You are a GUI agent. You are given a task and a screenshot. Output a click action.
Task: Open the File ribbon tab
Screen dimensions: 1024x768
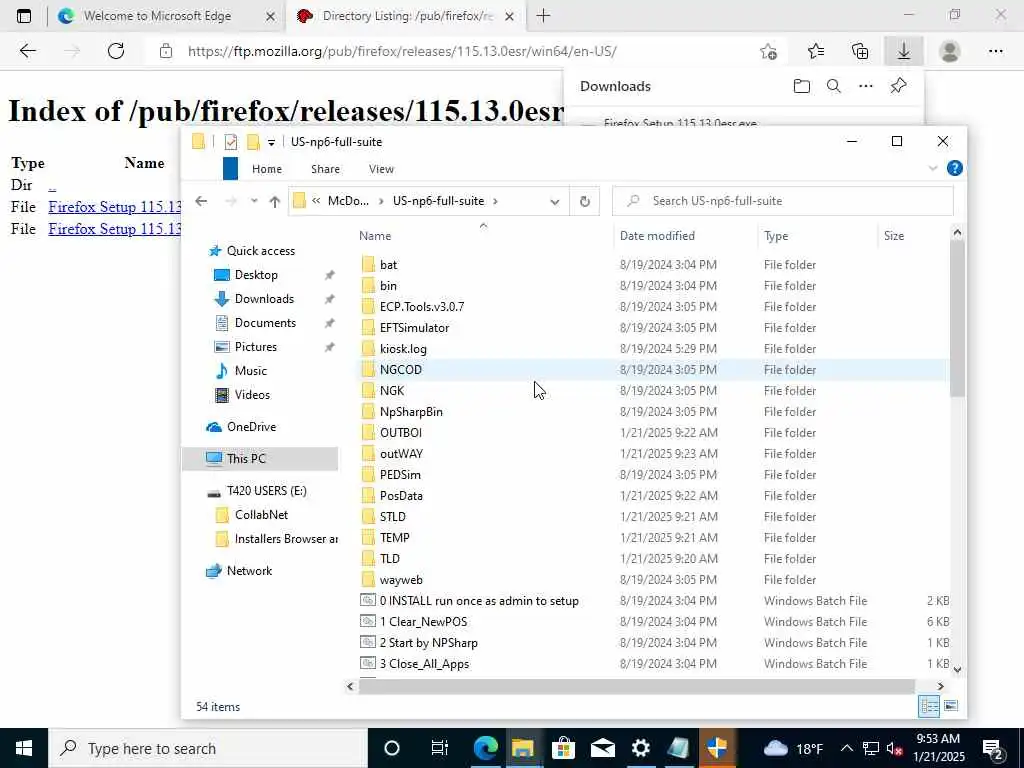click(x=231, y=168)
